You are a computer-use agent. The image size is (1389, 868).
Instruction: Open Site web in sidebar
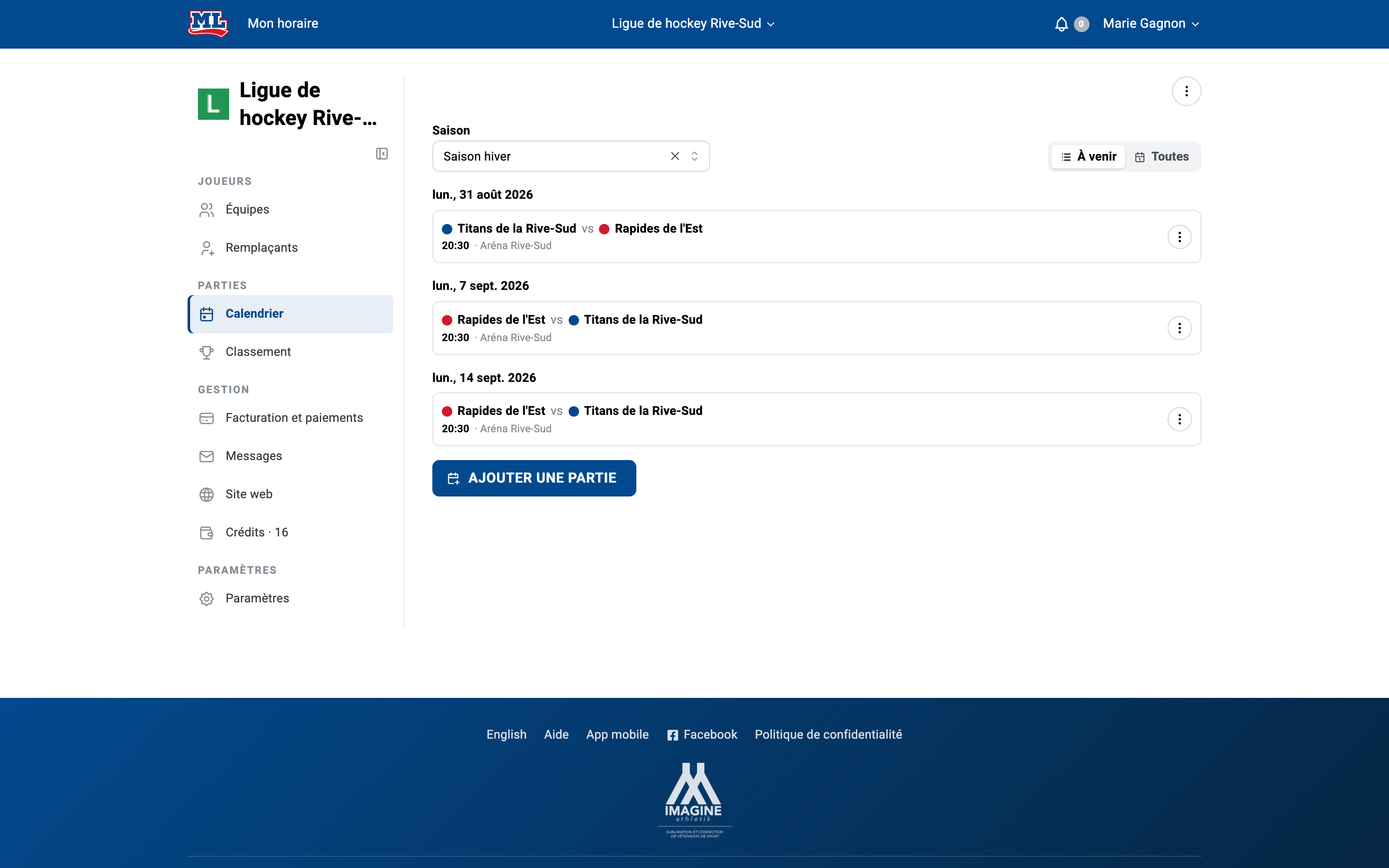290,494
